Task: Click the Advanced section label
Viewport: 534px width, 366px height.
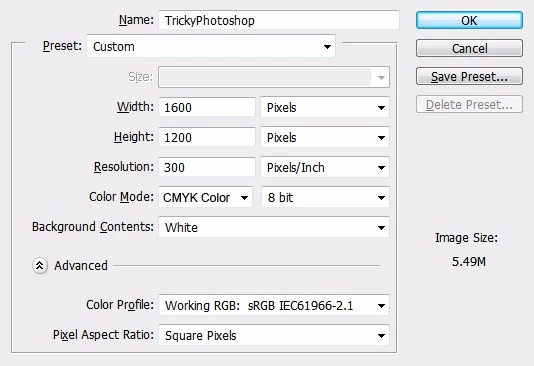Action: (81, 266)
